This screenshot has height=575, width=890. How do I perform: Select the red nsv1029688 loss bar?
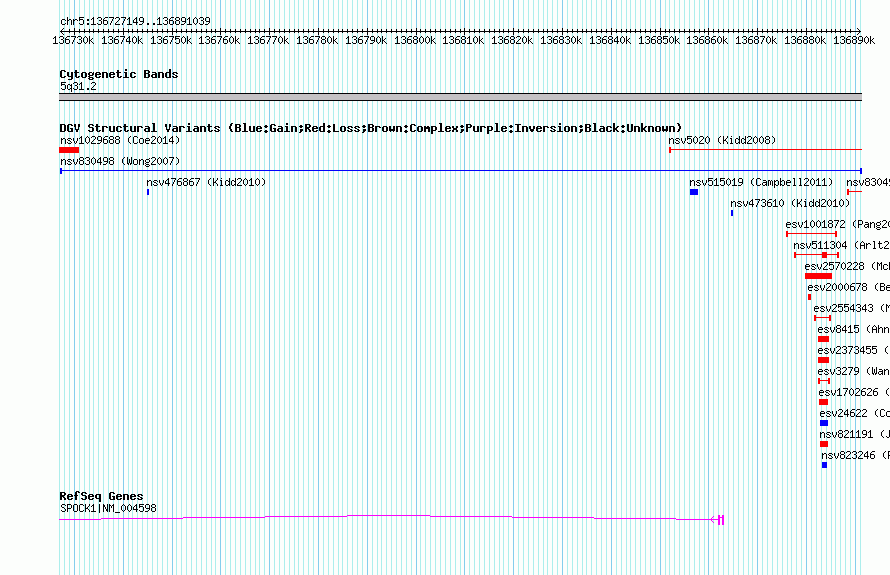69,150
